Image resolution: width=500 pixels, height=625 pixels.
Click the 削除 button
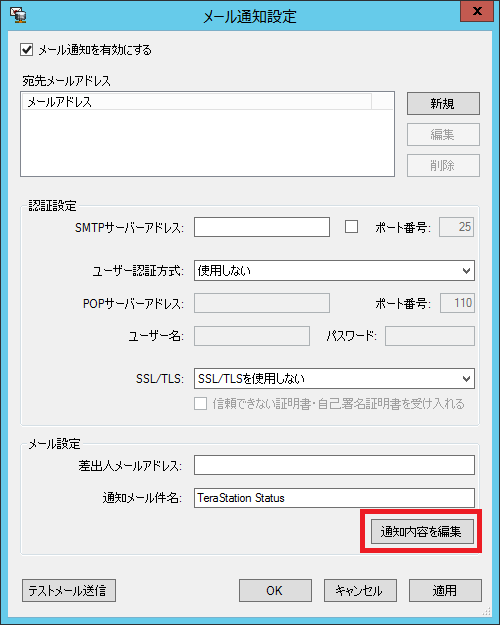click(x=443, y=165)
